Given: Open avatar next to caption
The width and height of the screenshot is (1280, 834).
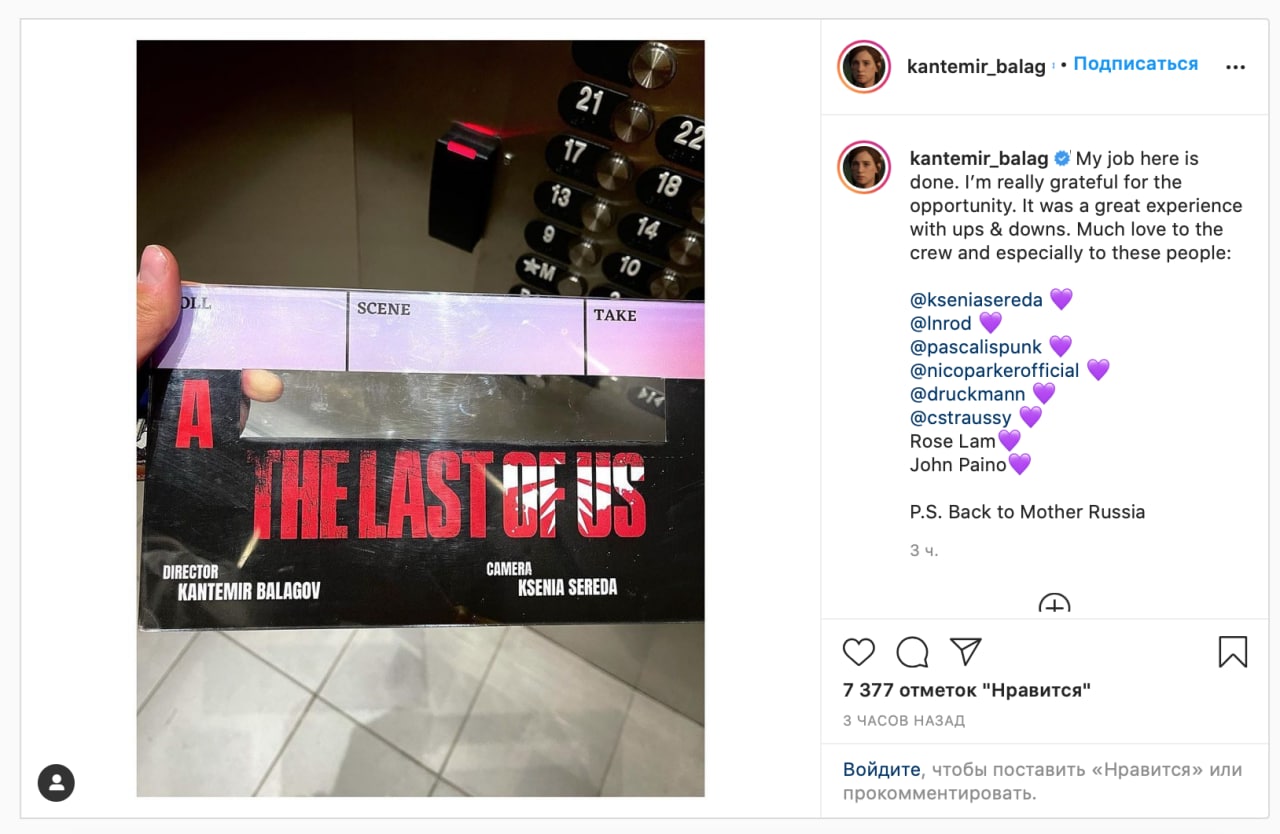Looking at the screenshot, I should 864,167.
